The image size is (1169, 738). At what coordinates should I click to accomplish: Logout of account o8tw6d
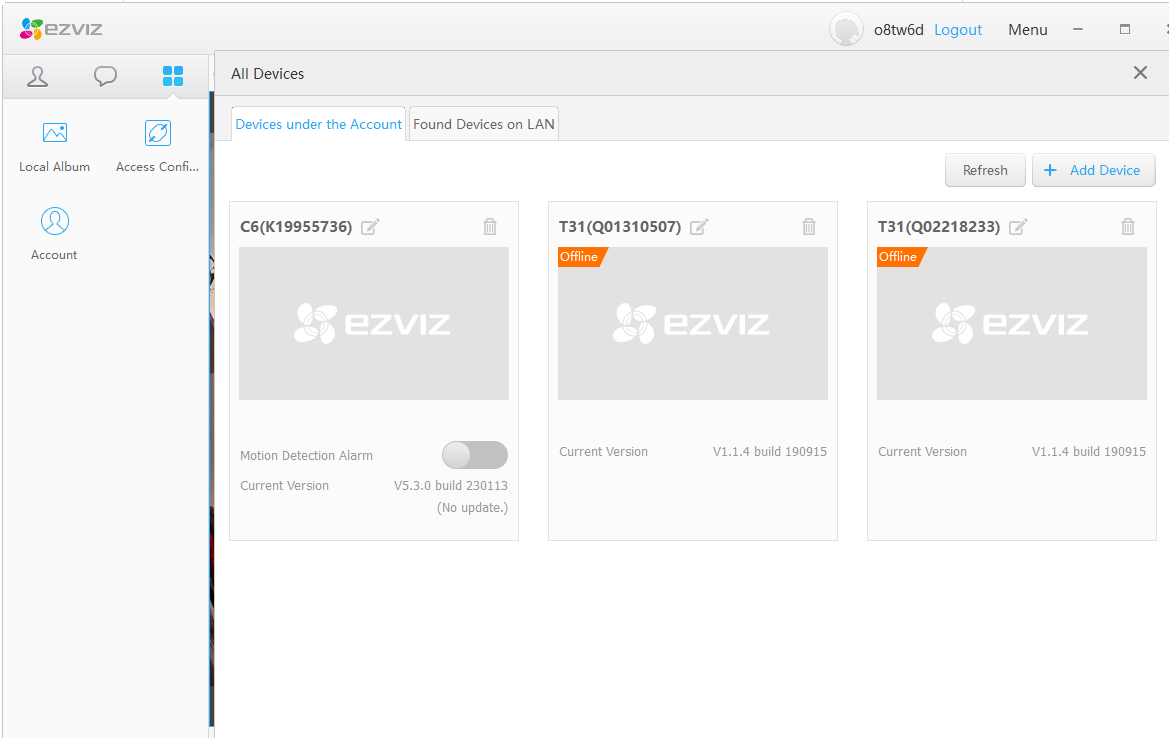(x=957, y=29)
